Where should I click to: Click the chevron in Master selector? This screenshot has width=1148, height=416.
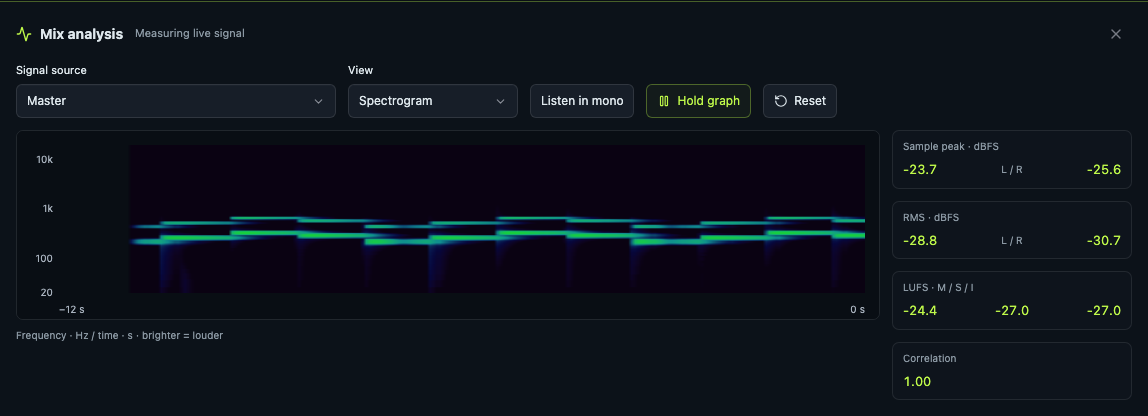pyautogui.click(x=318, y=101)
